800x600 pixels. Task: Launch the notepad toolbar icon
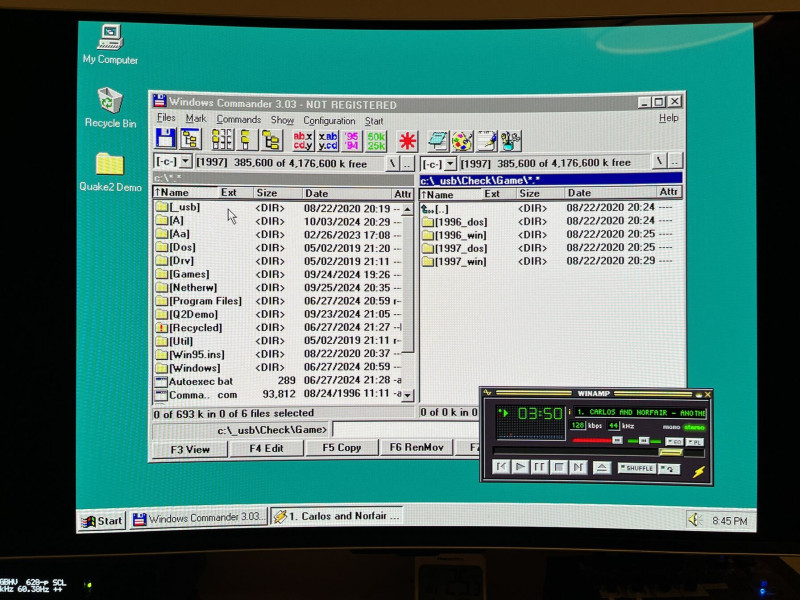[438, 141]
